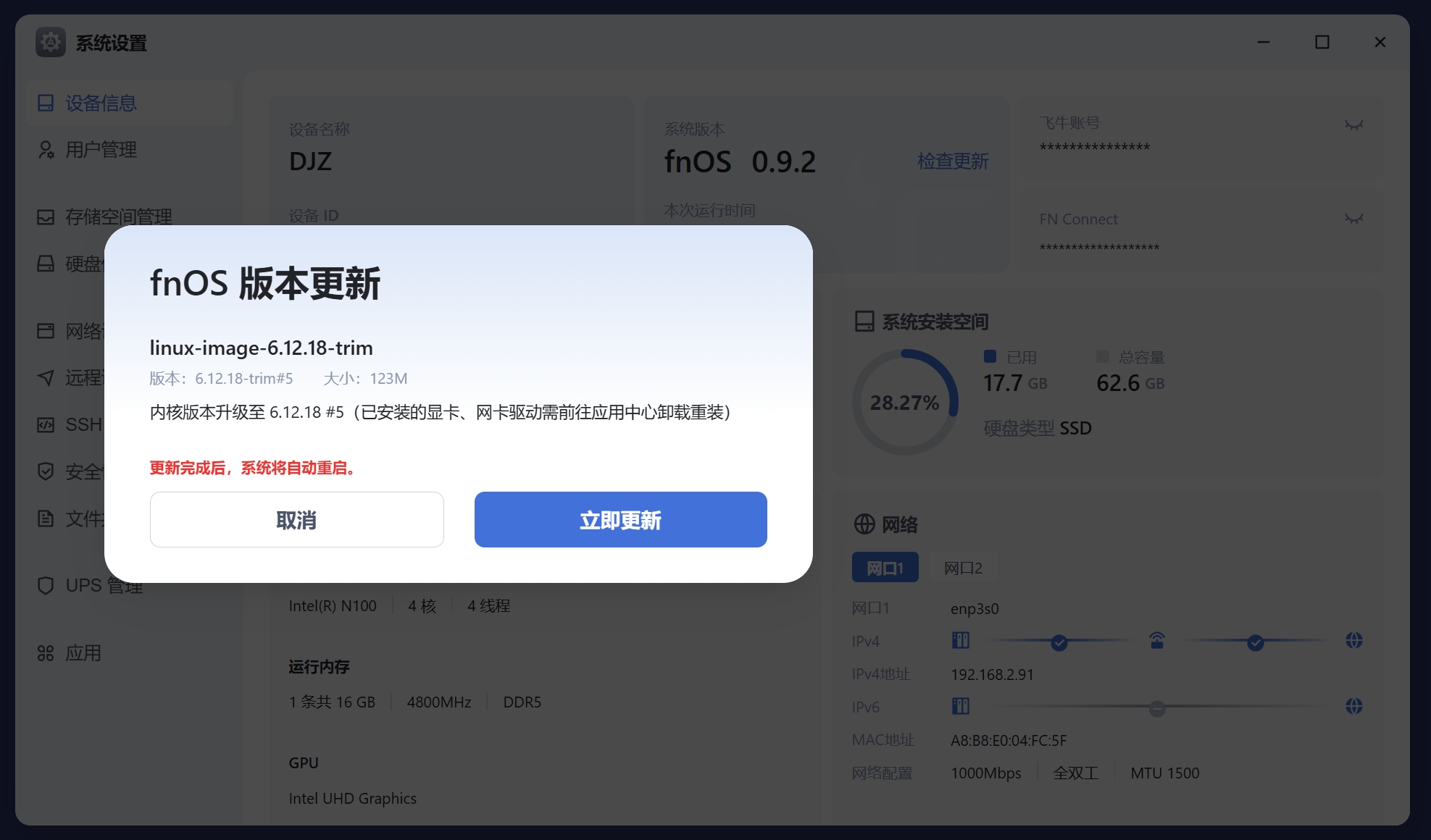Click the Intel(R) N100 CPU text

[333, 605]
